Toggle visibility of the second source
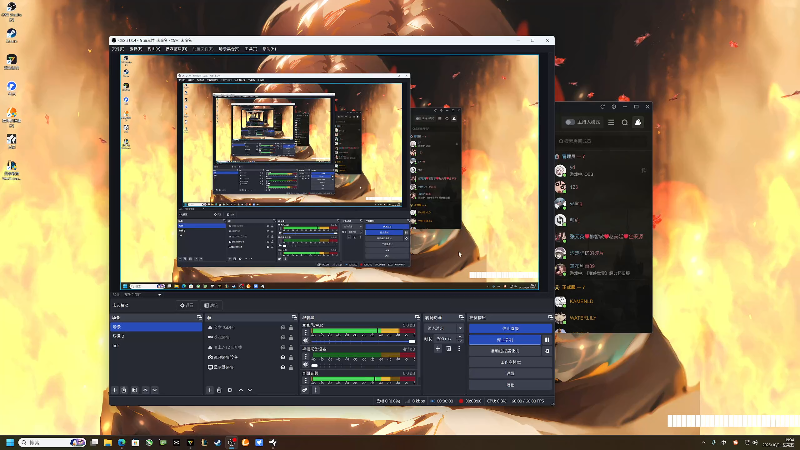The width and height of the screenshot is (800, 450). point(283,337)
